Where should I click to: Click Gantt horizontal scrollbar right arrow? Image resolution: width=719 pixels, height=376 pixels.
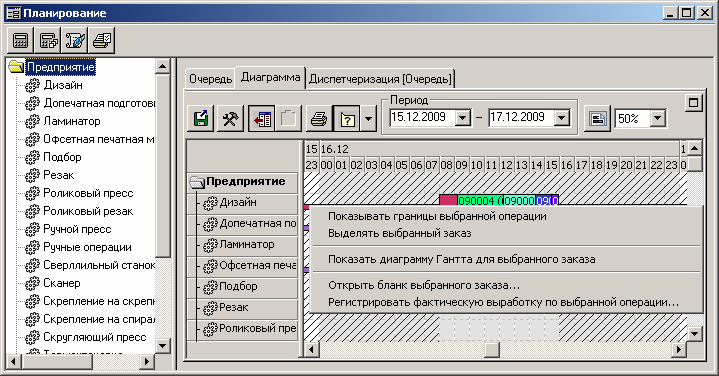[679, 350]
